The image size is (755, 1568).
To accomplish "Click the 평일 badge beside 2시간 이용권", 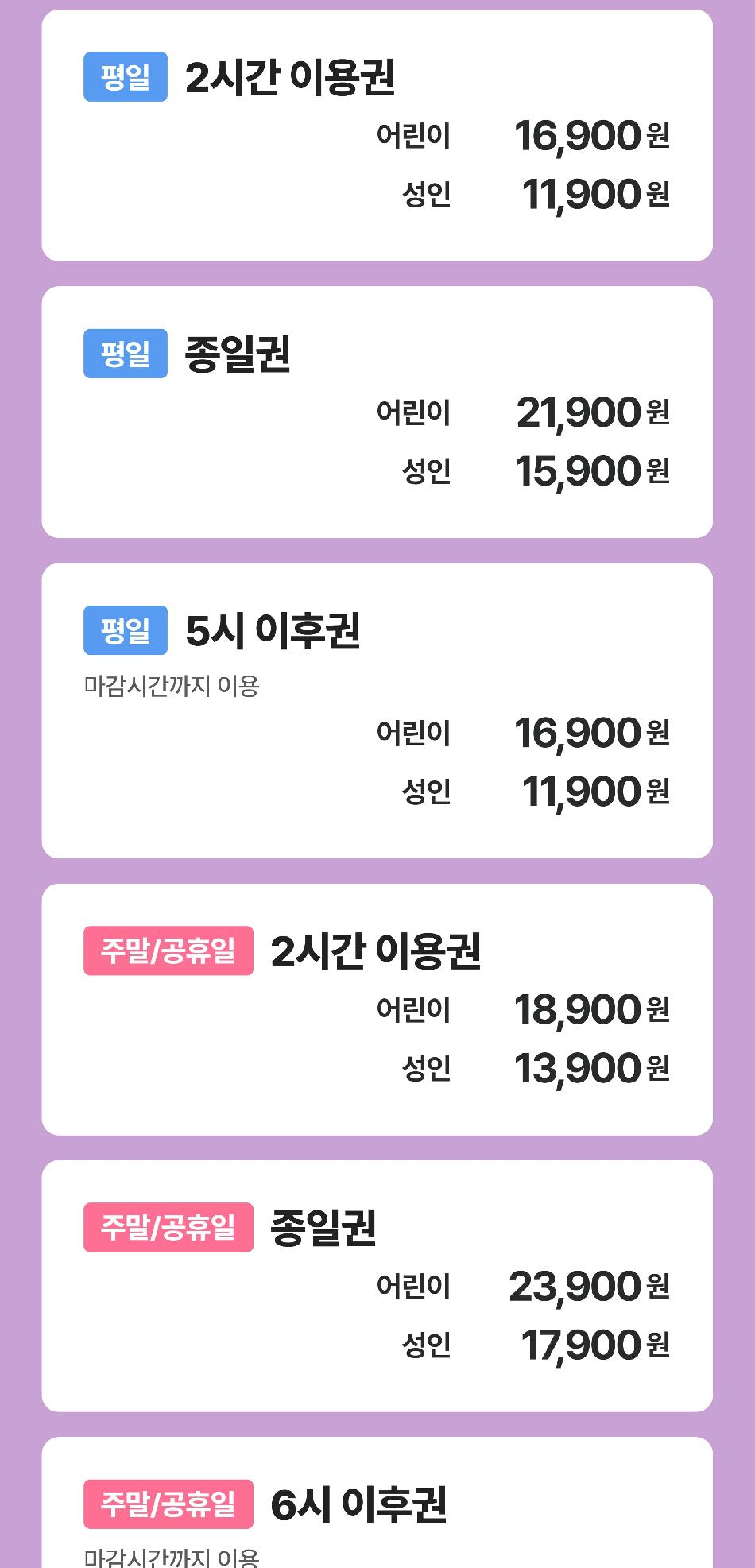I will pyautogui.click(x=126, y=77).
